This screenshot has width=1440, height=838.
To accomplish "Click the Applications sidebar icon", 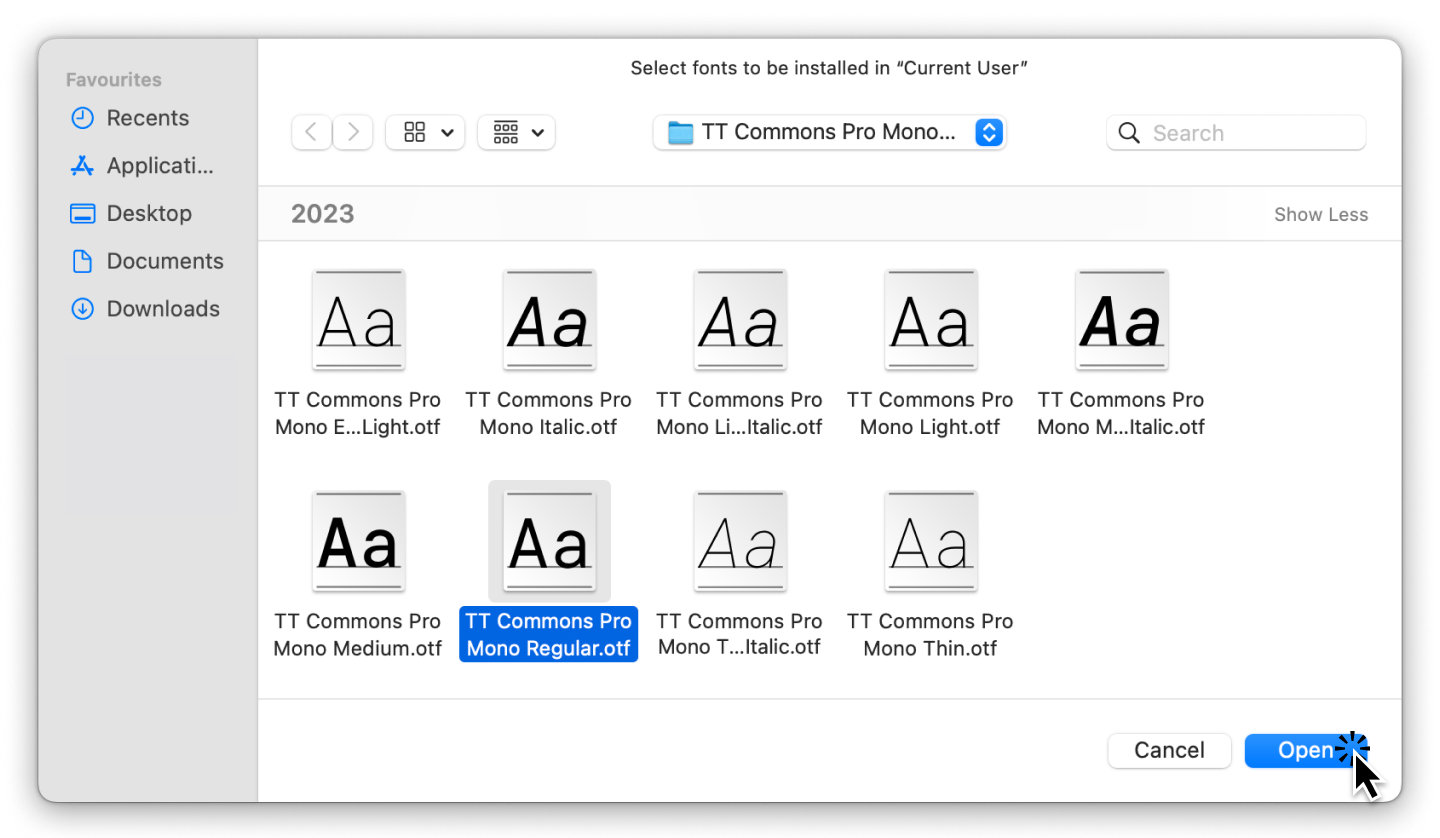I will pyautogui.click(x=82, y=166).
